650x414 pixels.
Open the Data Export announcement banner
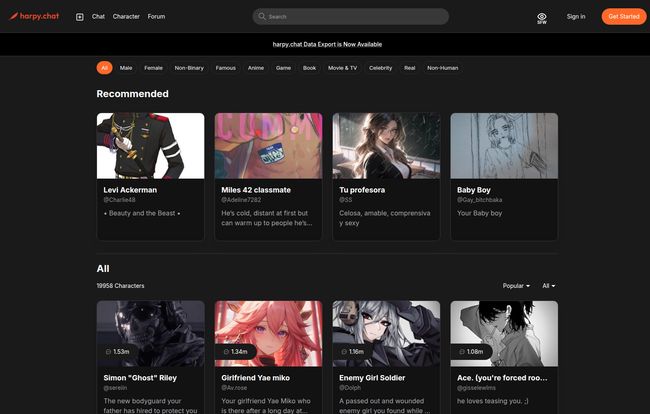(x=327, y=44)
